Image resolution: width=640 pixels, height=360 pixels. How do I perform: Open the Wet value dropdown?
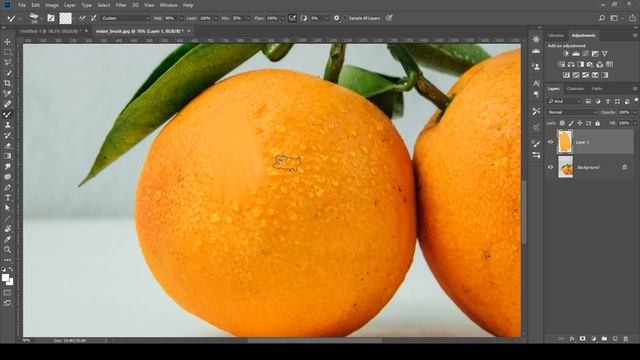[x=181, y=18]
